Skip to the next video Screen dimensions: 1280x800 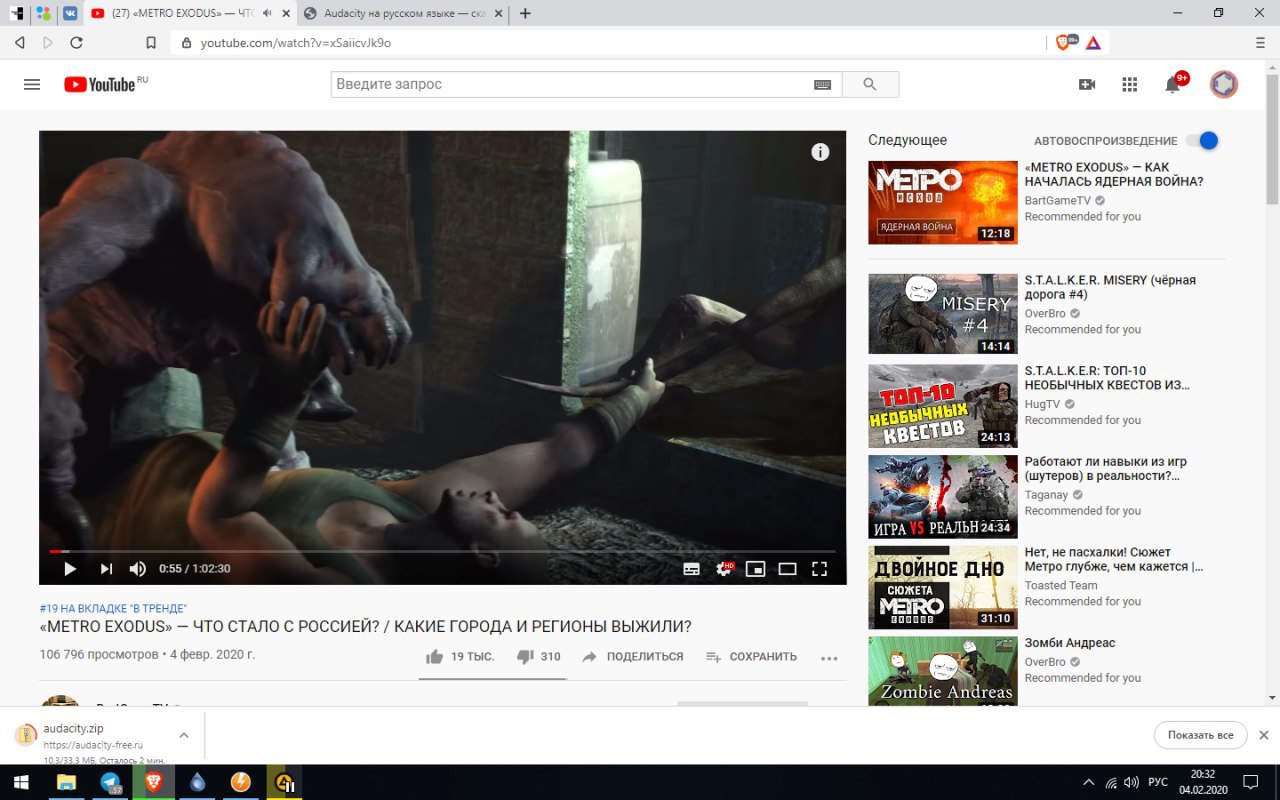coord(106,569)
